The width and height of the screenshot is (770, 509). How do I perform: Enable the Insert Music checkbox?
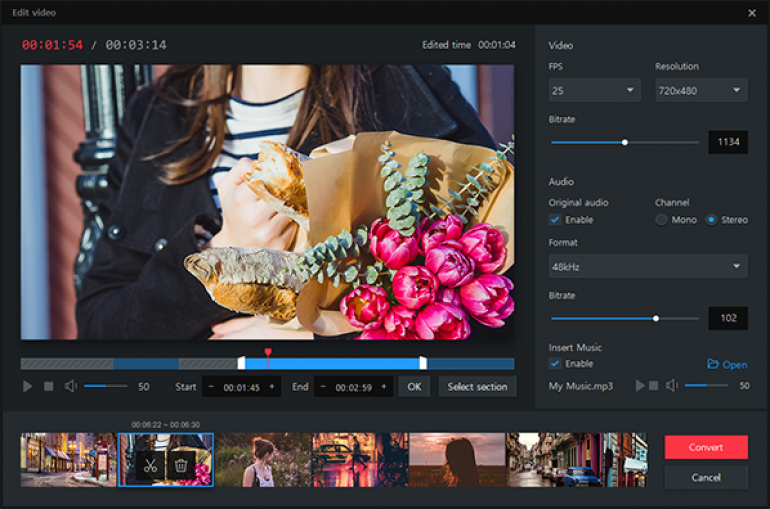pos(555,364)
